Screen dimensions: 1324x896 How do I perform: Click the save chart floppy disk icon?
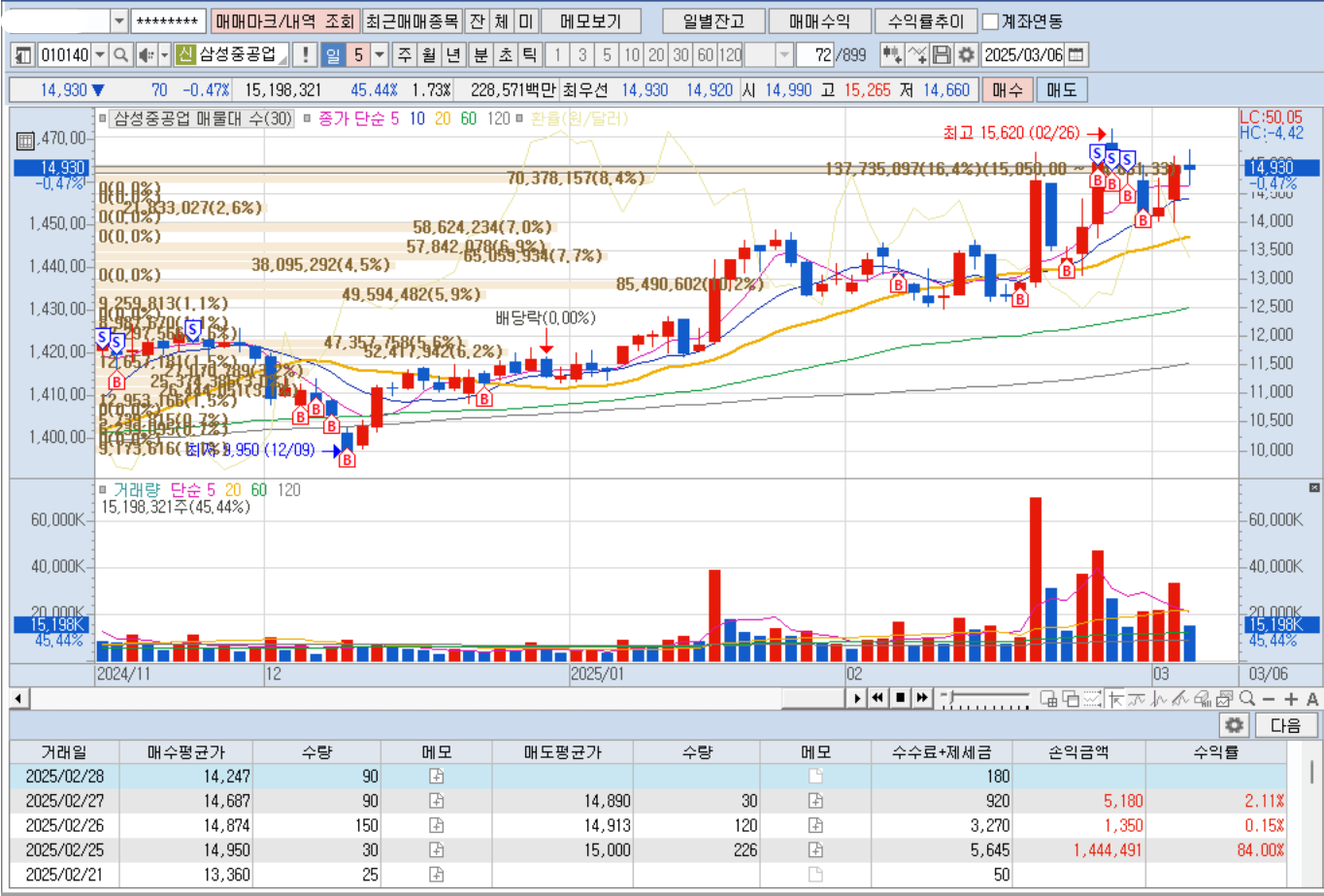click(x=942, y=54)
